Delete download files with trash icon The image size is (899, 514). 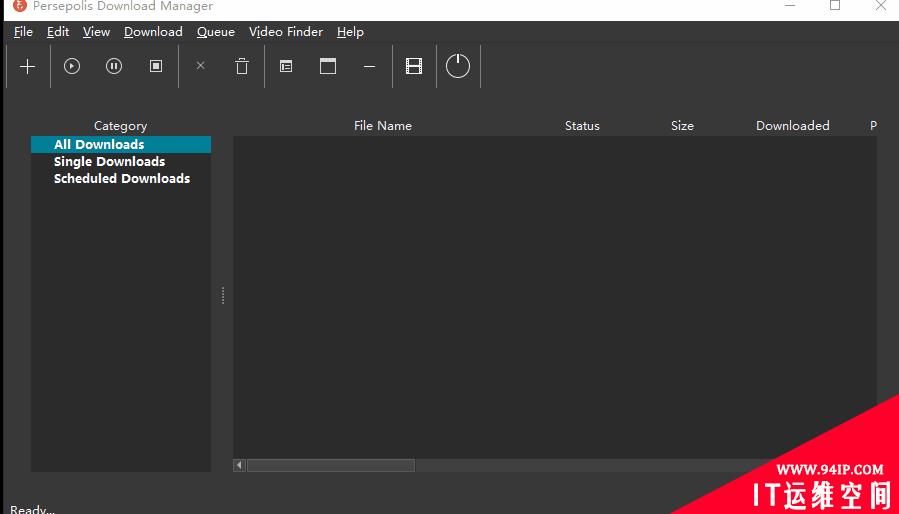pyautogui.click(x=242, y=66)
